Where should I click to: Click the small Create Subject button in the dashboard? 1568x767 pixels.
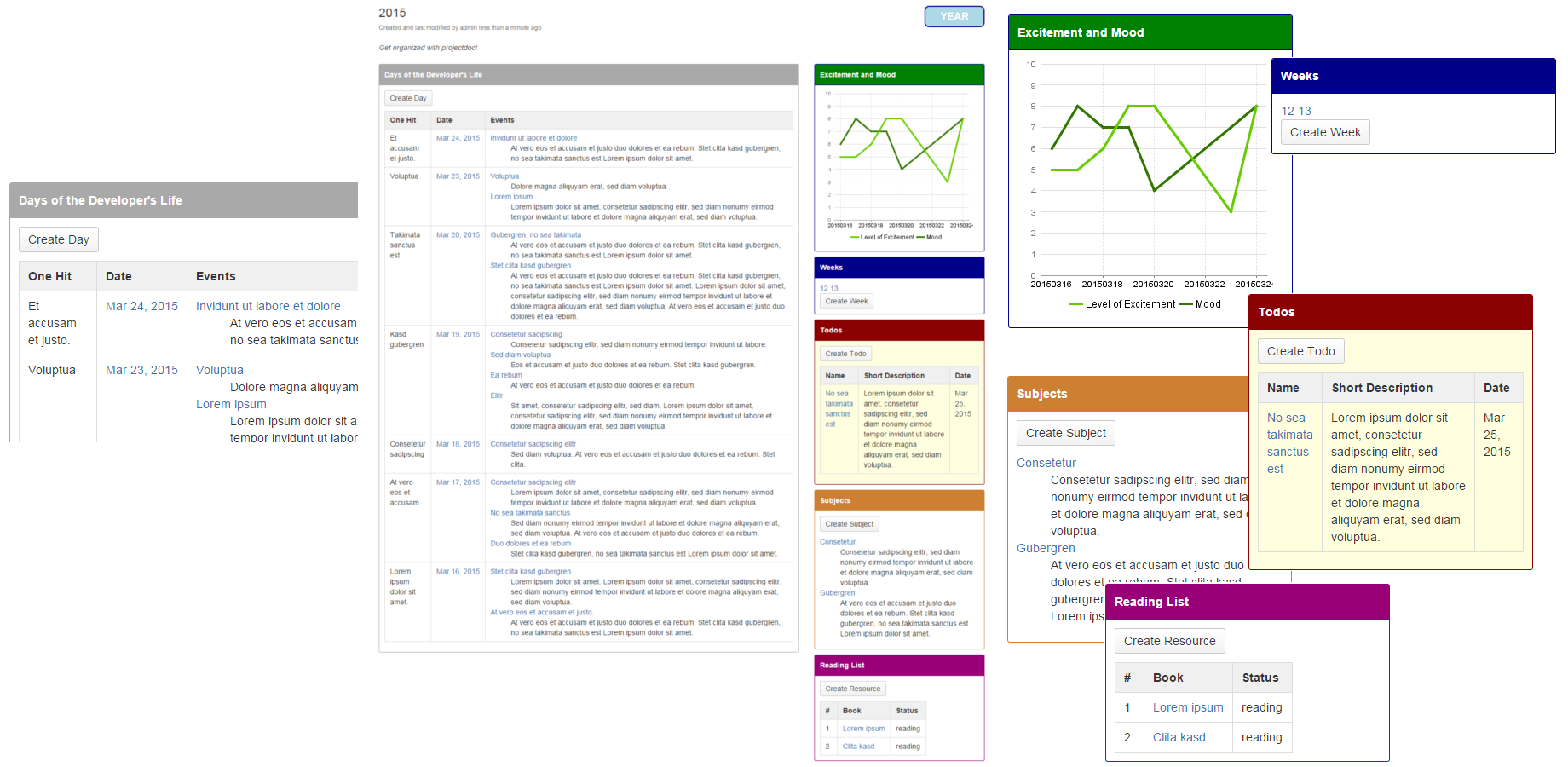point(849,524)
